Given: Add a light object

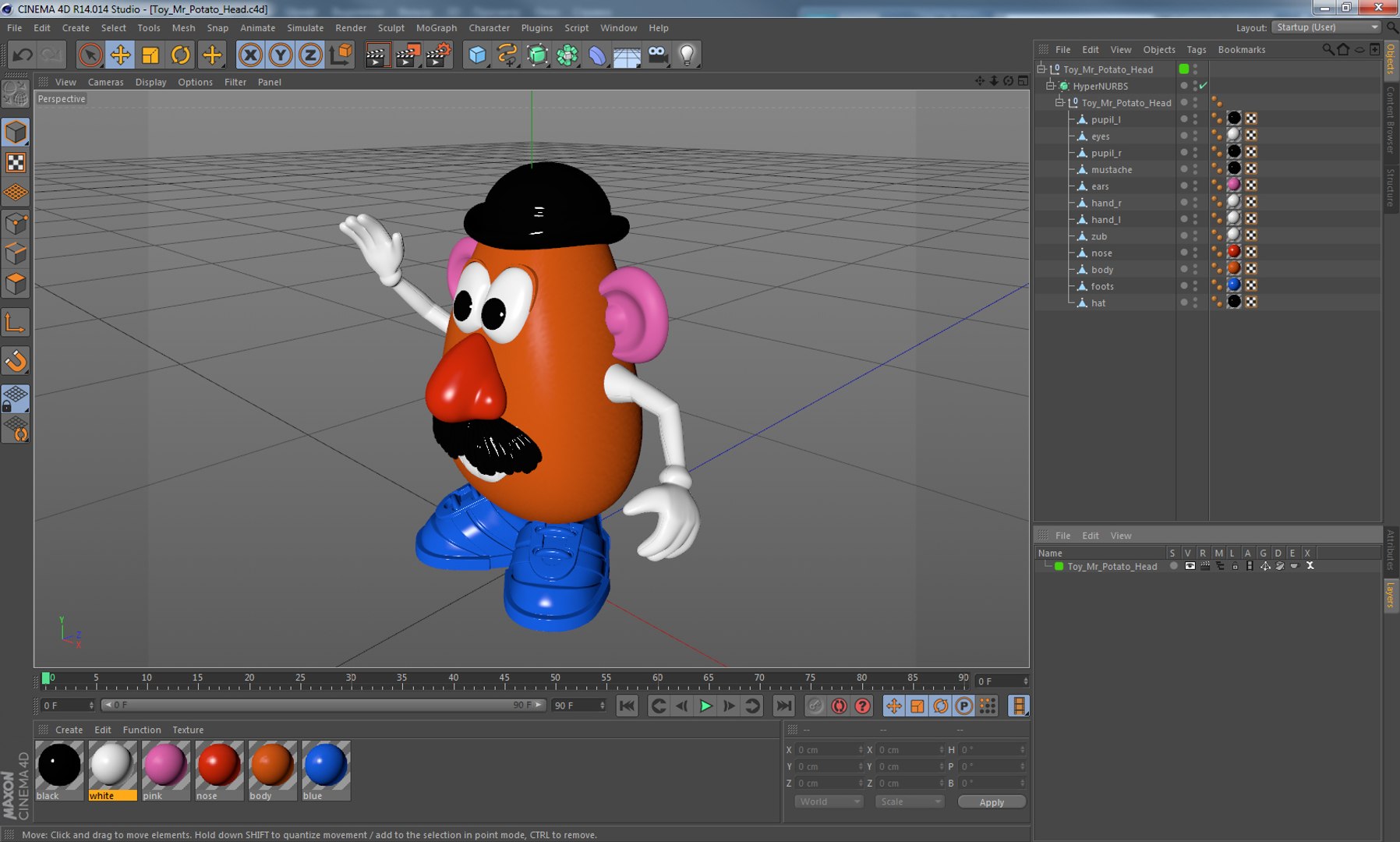Looking at the screenshot, I should (x=687, y=55).
